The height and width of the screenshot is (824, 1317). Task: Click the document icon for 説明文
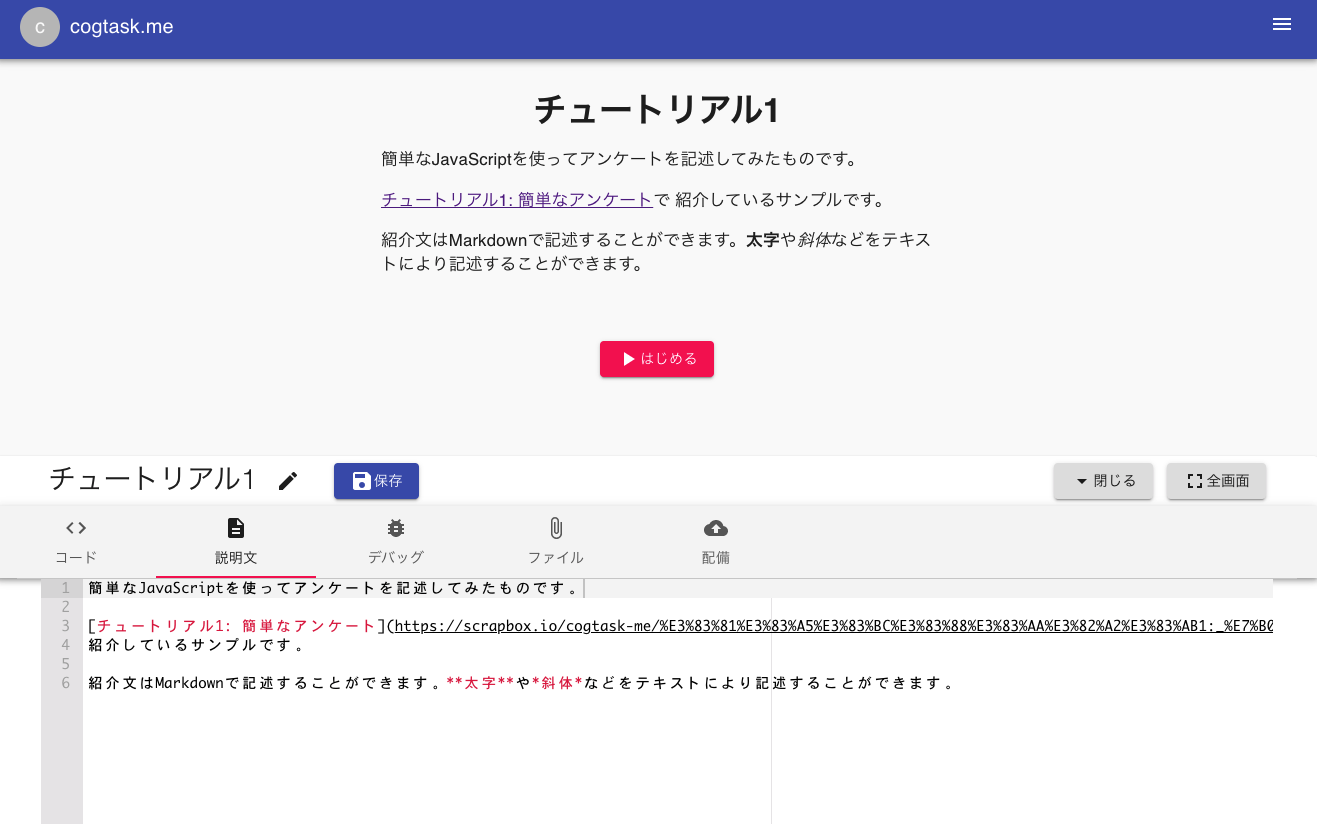coord(236,528)
